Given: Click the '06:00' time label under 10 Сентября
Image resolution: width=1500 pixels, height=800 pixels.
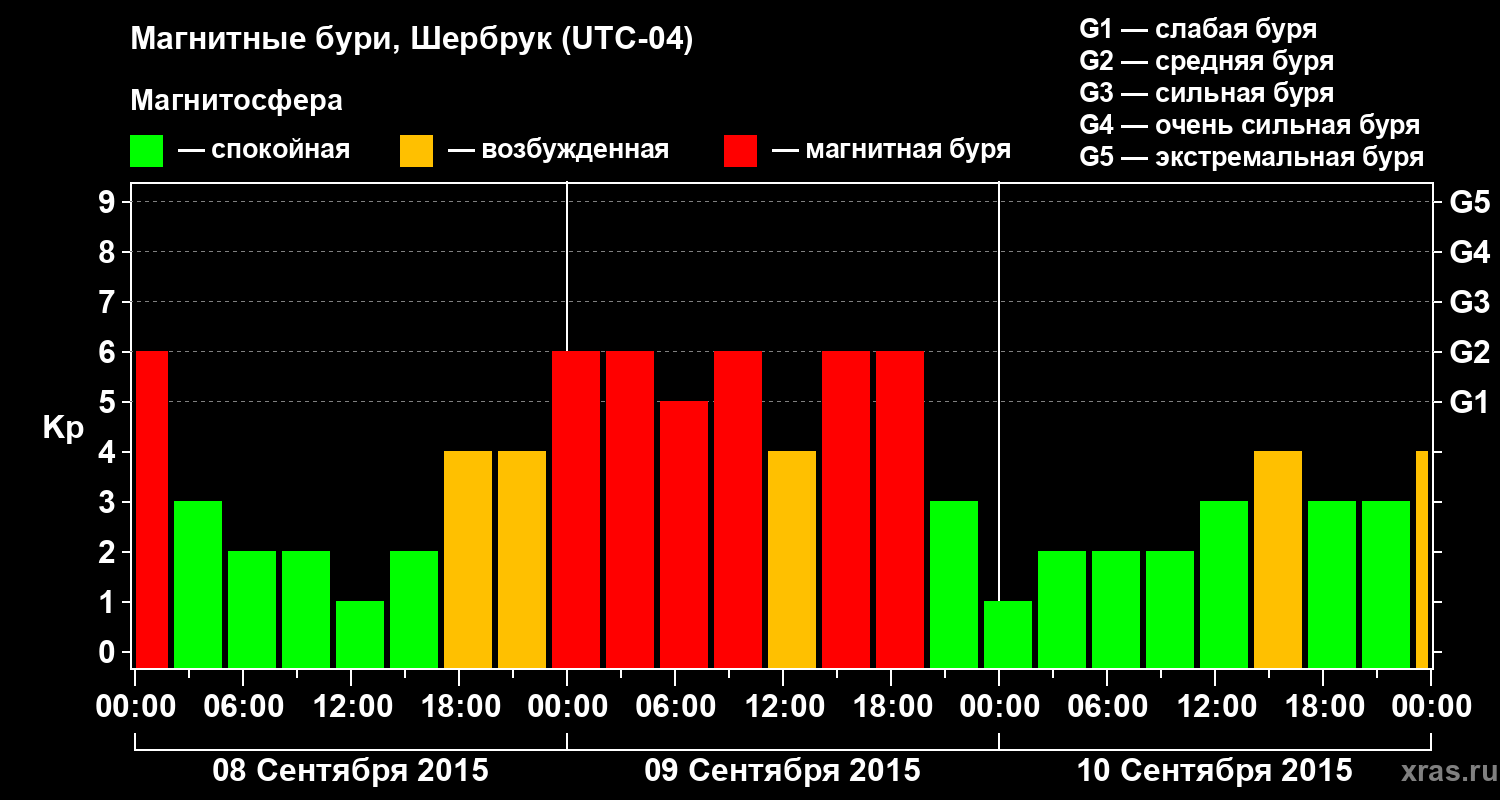Looking at the screenshot, I should click(1107, 706).
